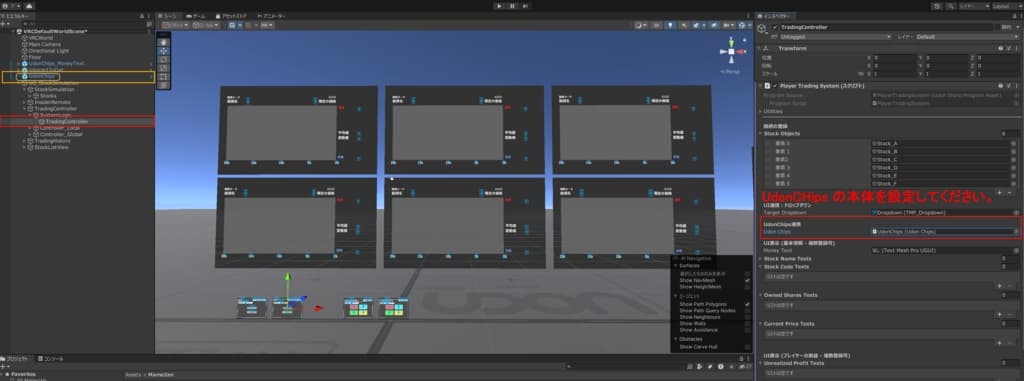Screen dimensions: 1024x381
Task: Toggle Show Path Polygons checkbox
Action: 747,305
